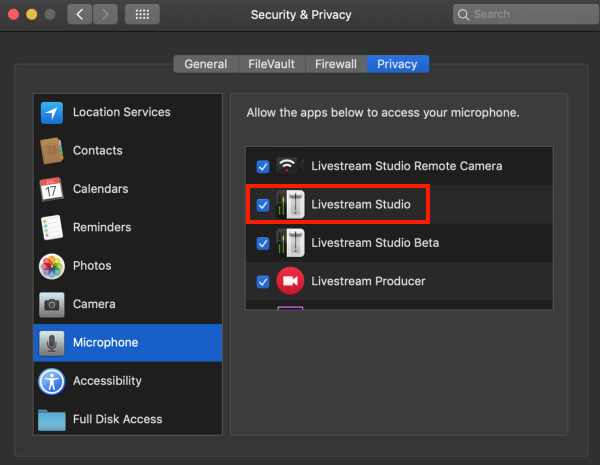Open Accessibility label in the sidebar

pos(108,381)
